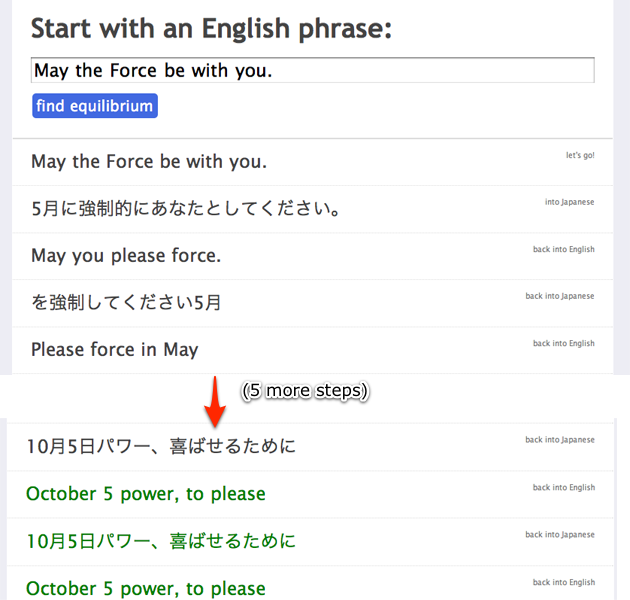Screen dimensions: 630x600
Task: Select the first green "October 5 power, to please"
Action: click(146, 494)
